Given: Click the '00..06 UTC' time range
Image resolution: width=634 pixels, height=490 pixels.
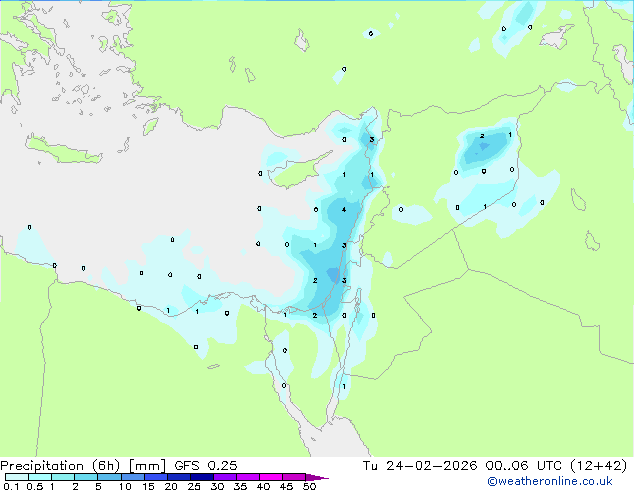Looking at the screenshot, I should 524,466.
